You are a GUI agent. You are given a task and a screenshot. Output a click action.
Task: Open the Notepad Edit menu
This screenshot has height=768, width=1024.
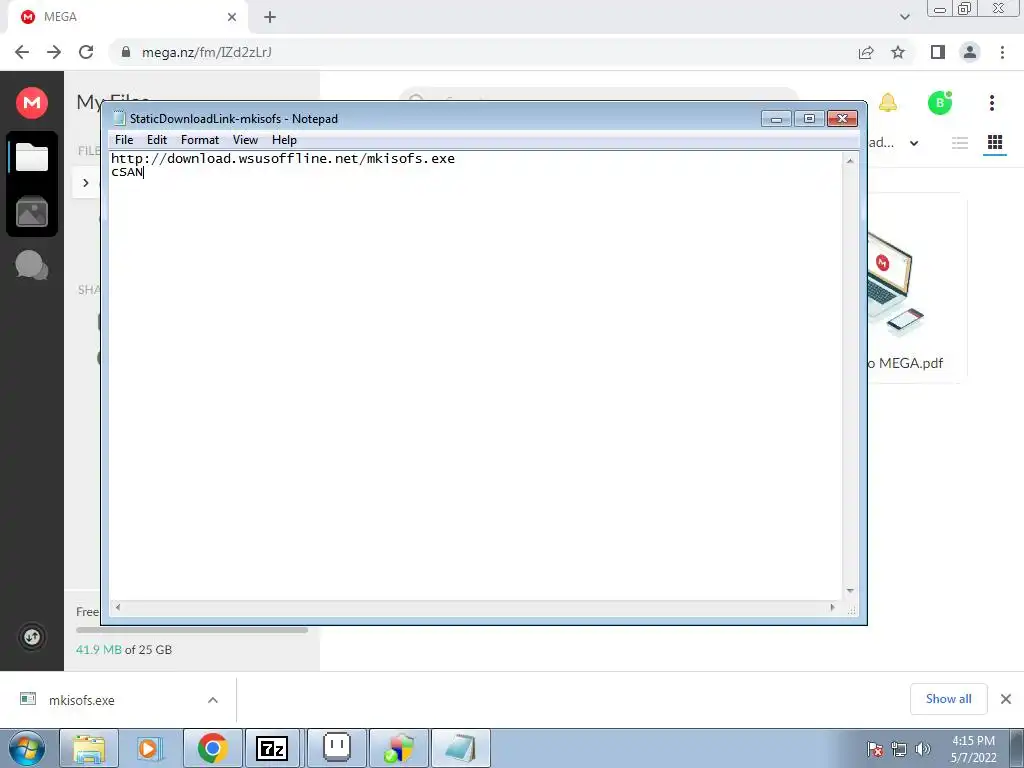pos(157,140)
